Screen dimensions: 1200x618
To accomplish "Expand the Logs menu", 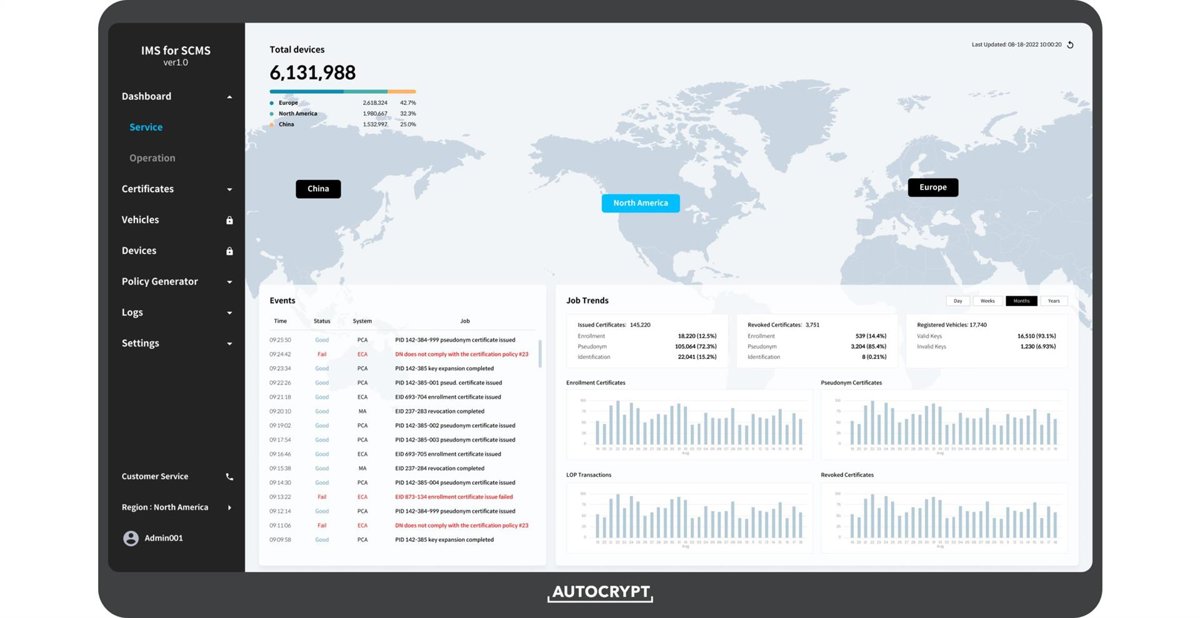I will [x=229, y=314].
